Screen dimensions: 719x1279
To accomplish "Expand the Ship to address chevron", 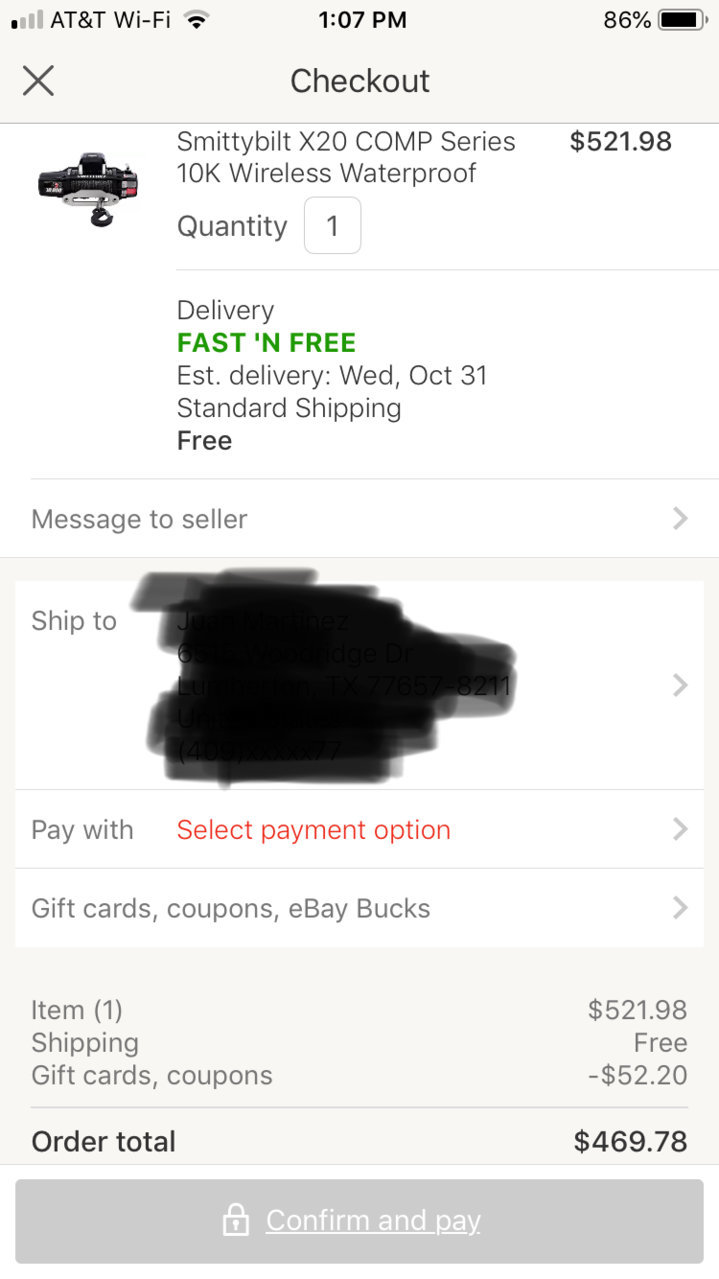I will 680,685.
